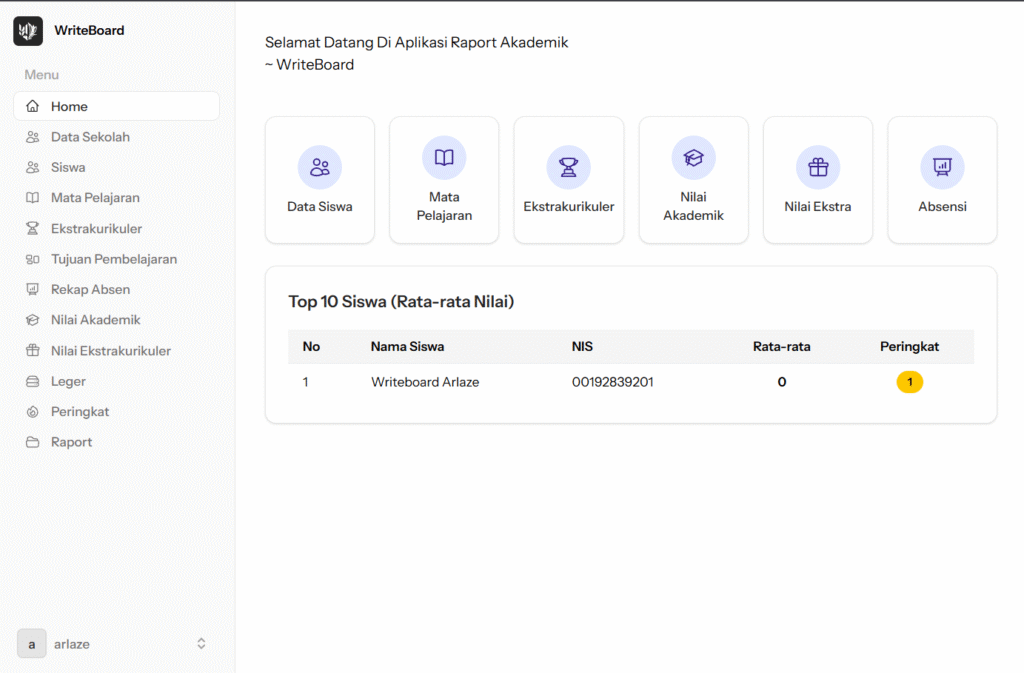Screen dimensions: 1024x673
Task: Expand the arlaze user account menu chevron
Action: click(201, 644)
